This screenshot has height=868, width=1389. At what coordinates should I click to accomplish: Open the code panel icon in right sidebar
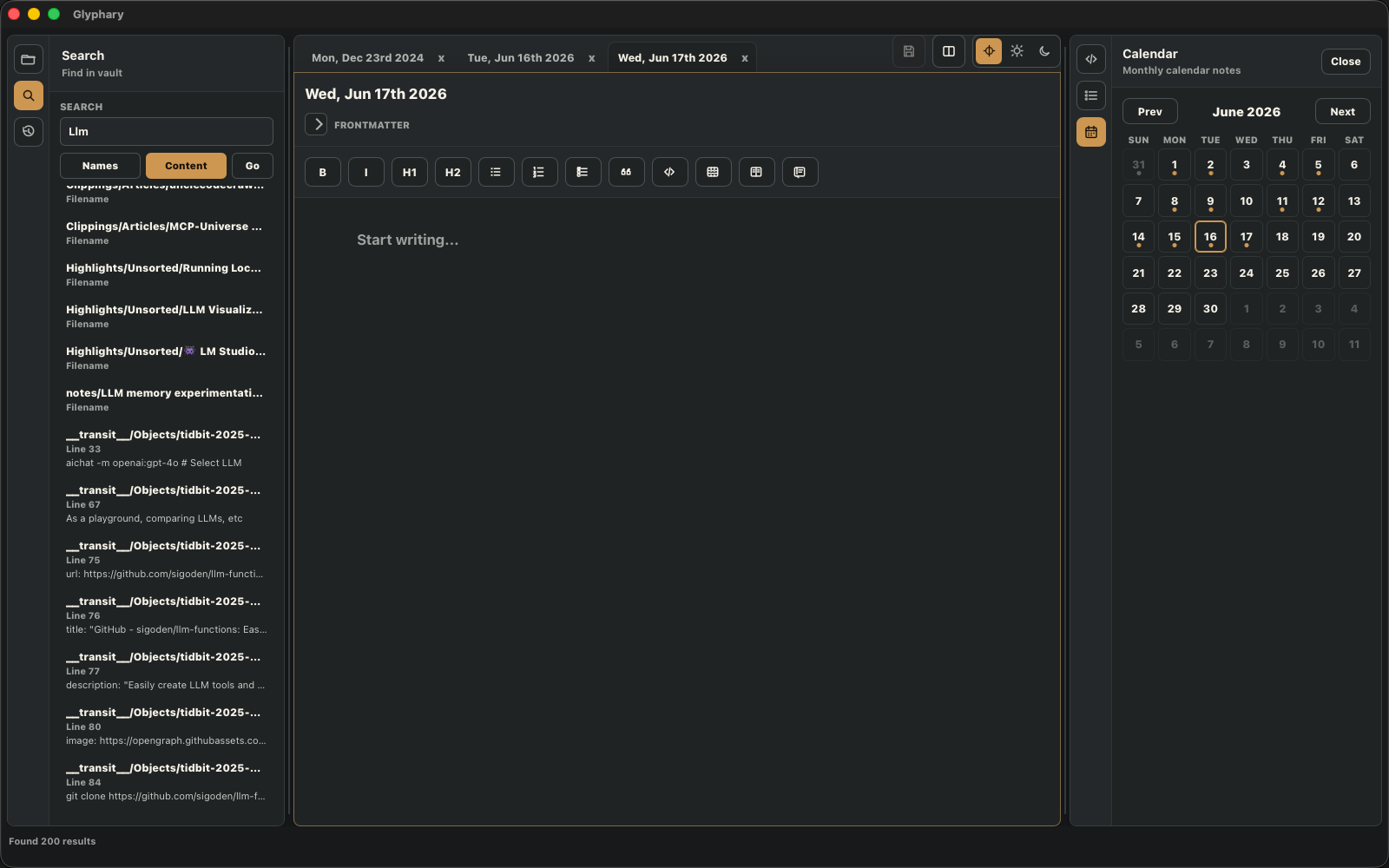(x=1091, y=59)
